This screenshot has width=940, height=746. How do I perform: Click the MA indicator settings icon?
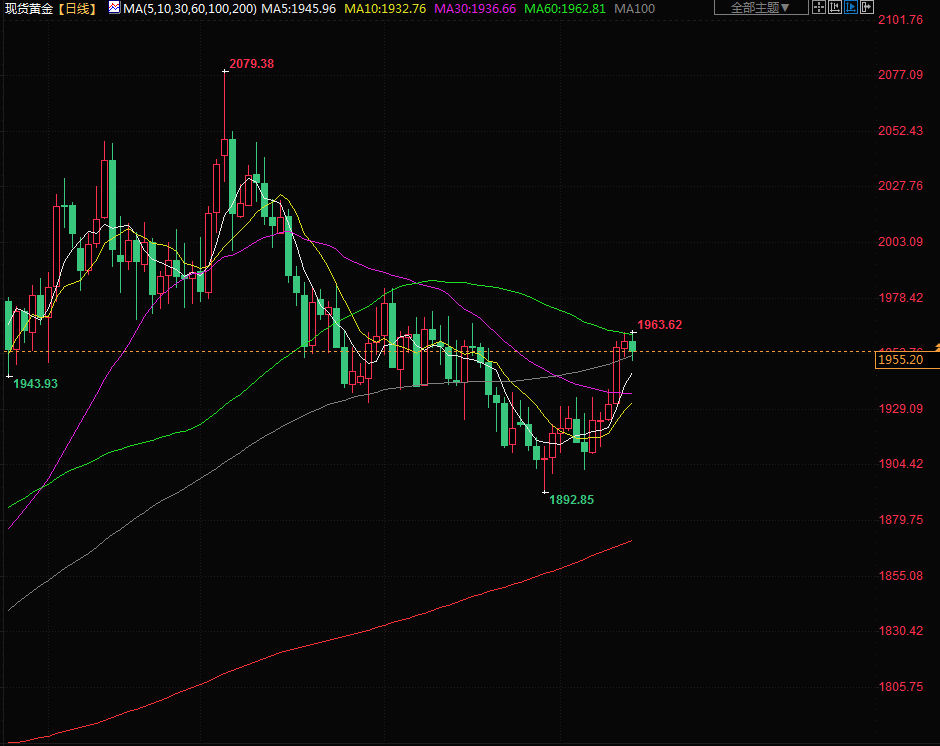pyautogui.click(x=114, y=8)
